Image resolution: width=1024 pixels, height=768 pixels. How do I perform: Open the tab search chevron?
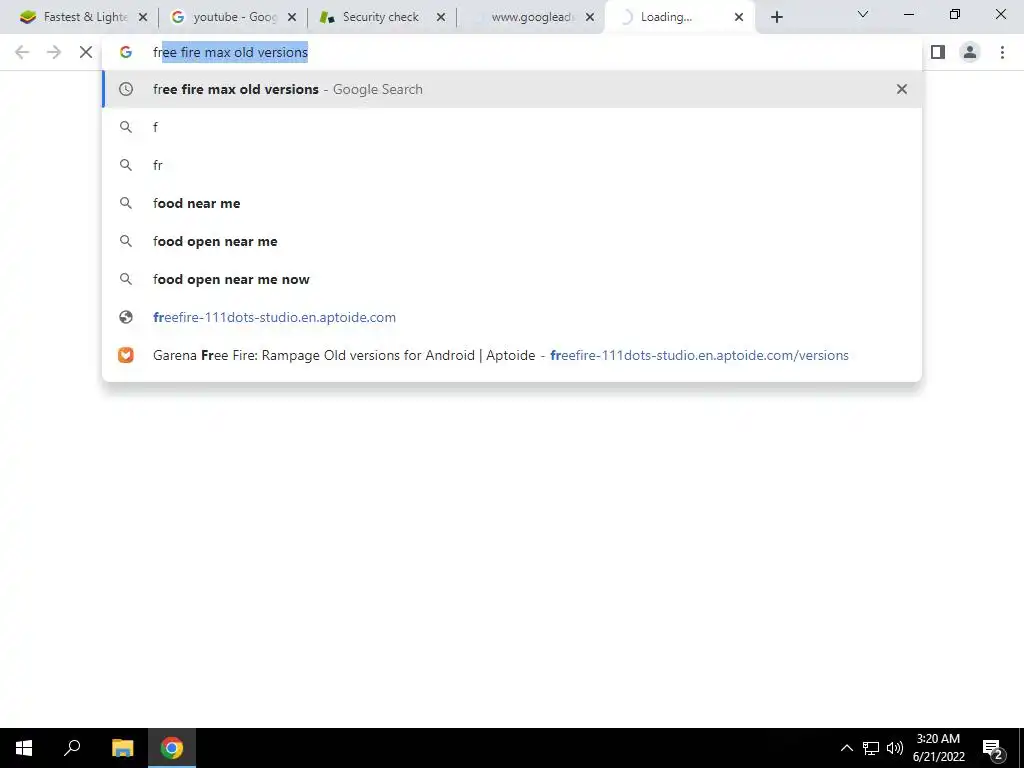tap(863, 14)
